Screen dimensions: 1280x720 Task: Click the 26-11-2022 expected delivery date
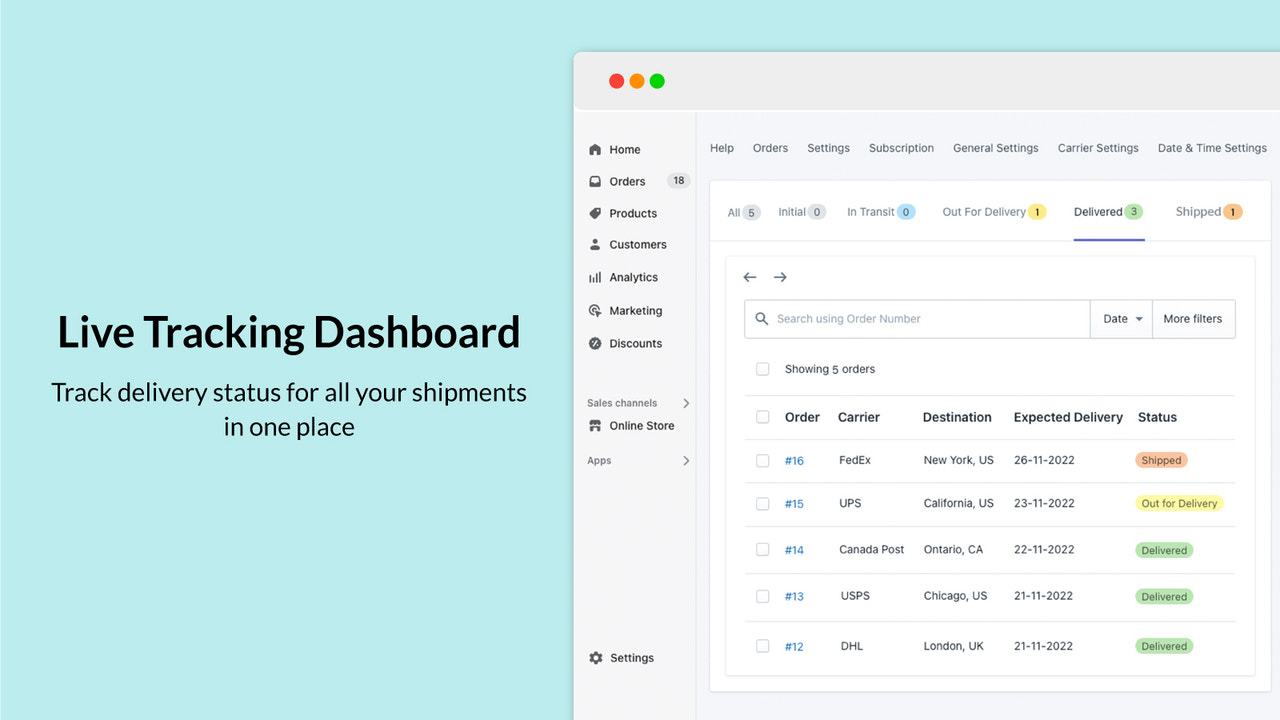pos(1043,460)
